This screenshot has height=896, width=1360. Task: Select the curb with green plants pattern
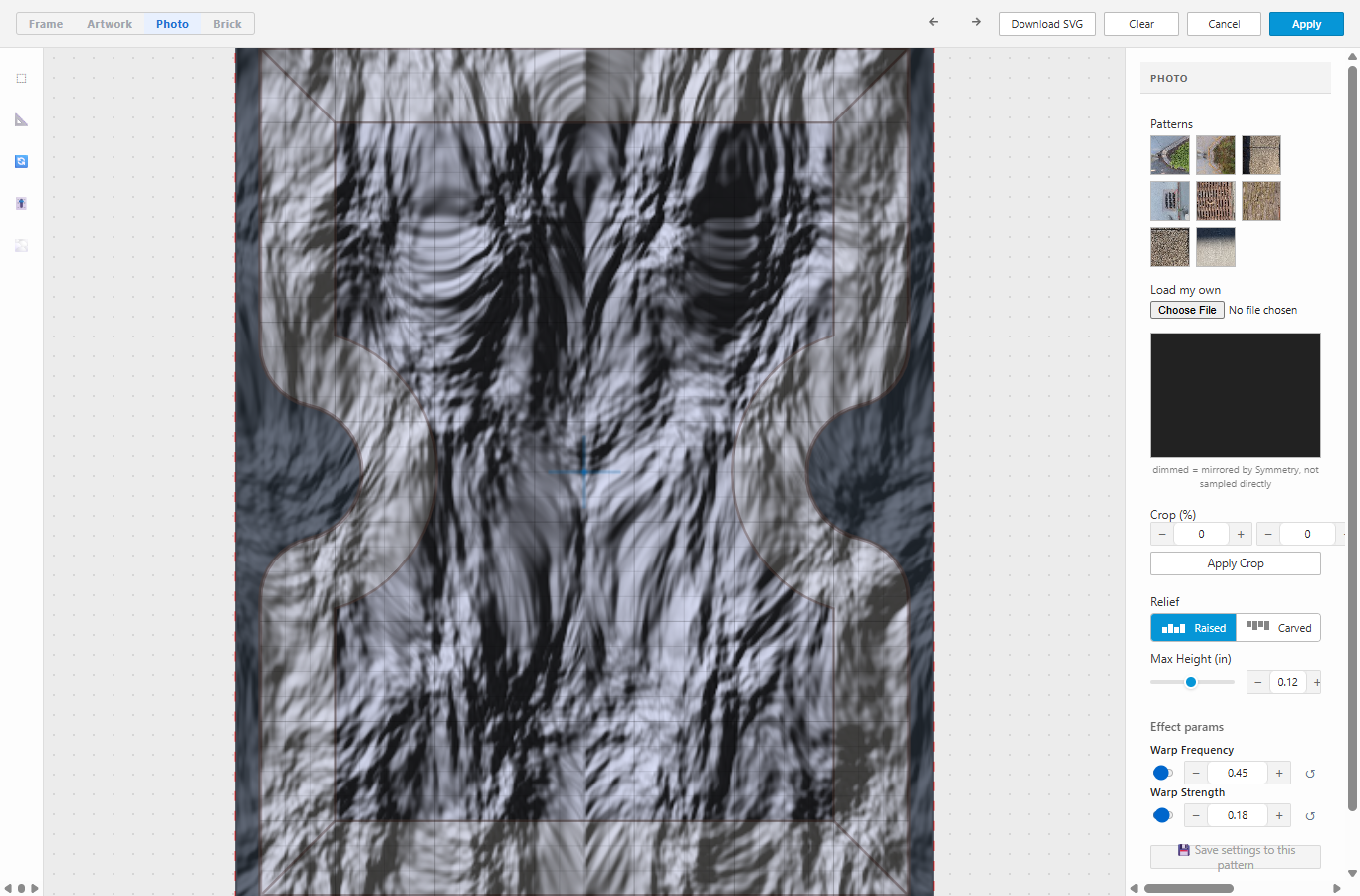coord(1170,155)
